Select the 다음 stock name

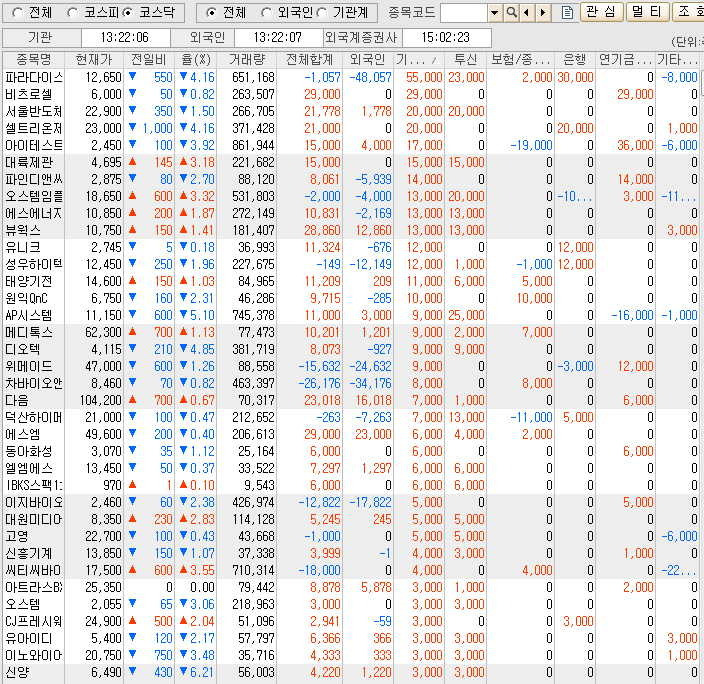click(17, 400)
